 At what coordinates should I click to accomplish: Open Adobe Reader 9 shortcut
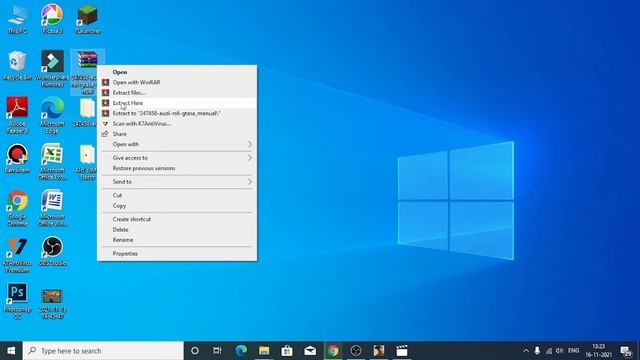17,115
